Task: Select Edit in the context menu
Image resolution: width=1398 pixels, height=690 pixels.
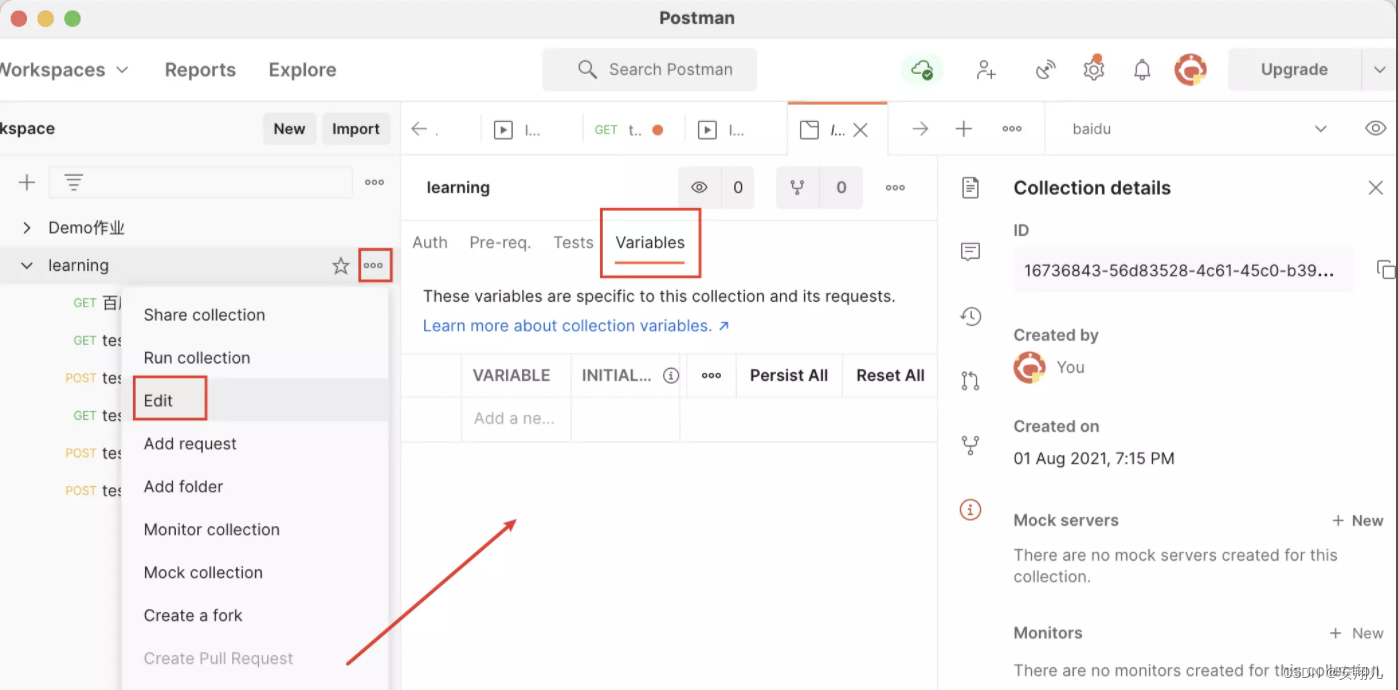Action: pos(158,401)
